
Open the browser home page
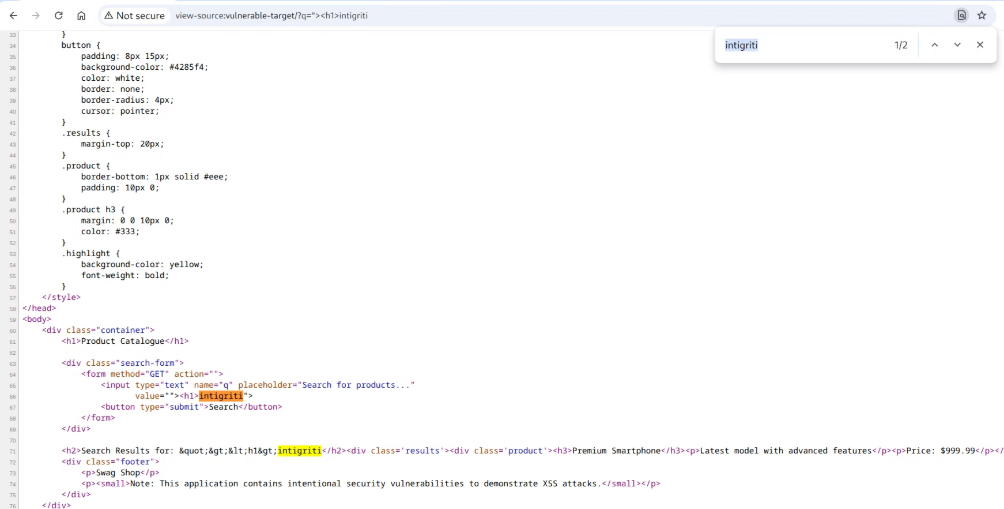(x=81, y=15)
